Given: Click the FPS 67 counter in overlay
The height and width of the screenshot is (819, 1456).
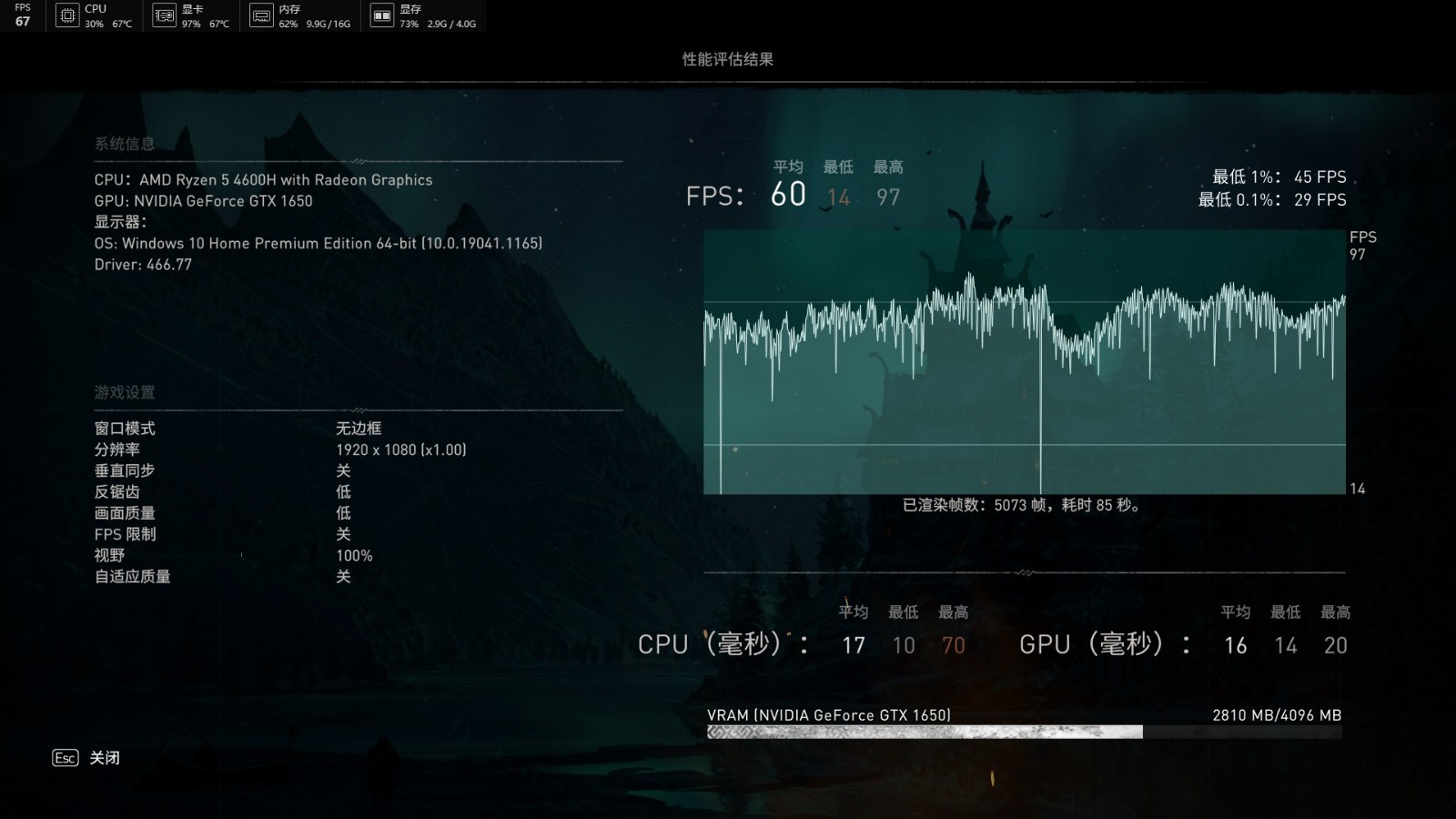Looking at the screenshot, I should [23, 15].
